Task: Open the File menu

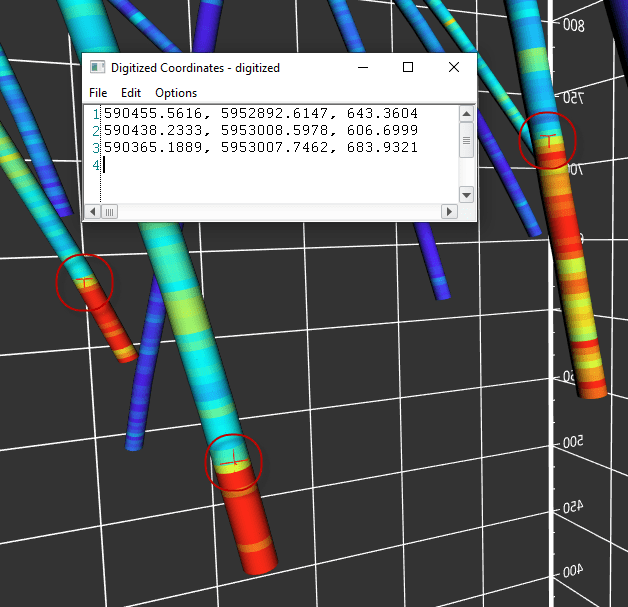Action: tap(98, 93)
